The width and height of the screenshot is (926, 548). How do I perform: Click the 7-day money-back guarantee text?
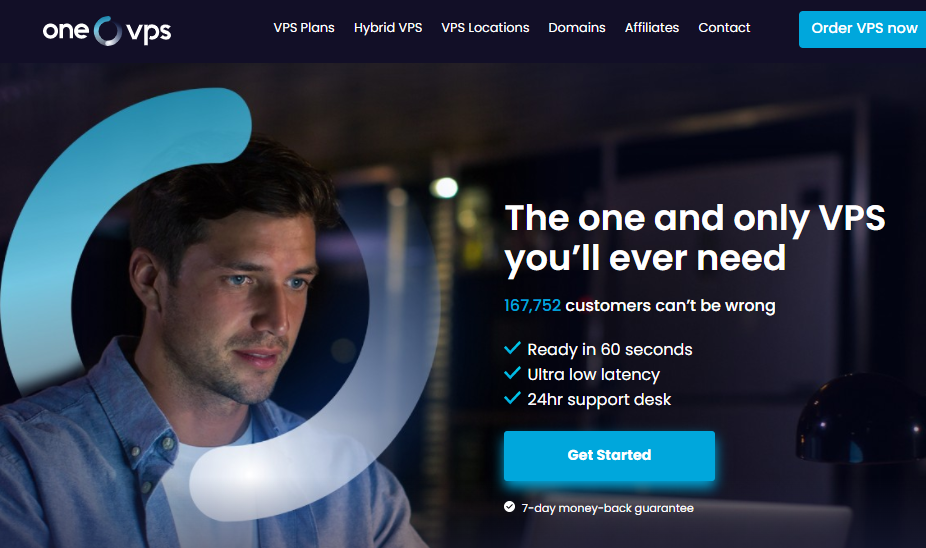(607, 508)
